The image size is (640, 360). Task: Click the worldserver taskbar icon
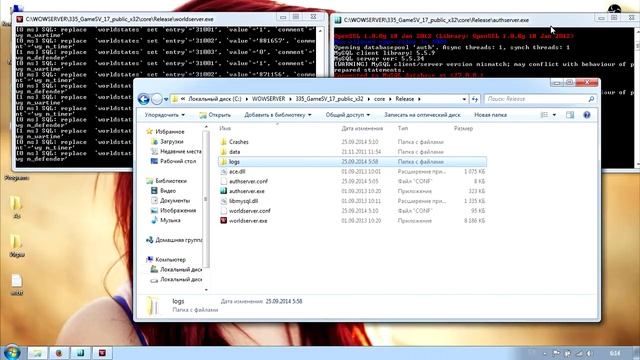pyautogui.click(x=102, y=353)
